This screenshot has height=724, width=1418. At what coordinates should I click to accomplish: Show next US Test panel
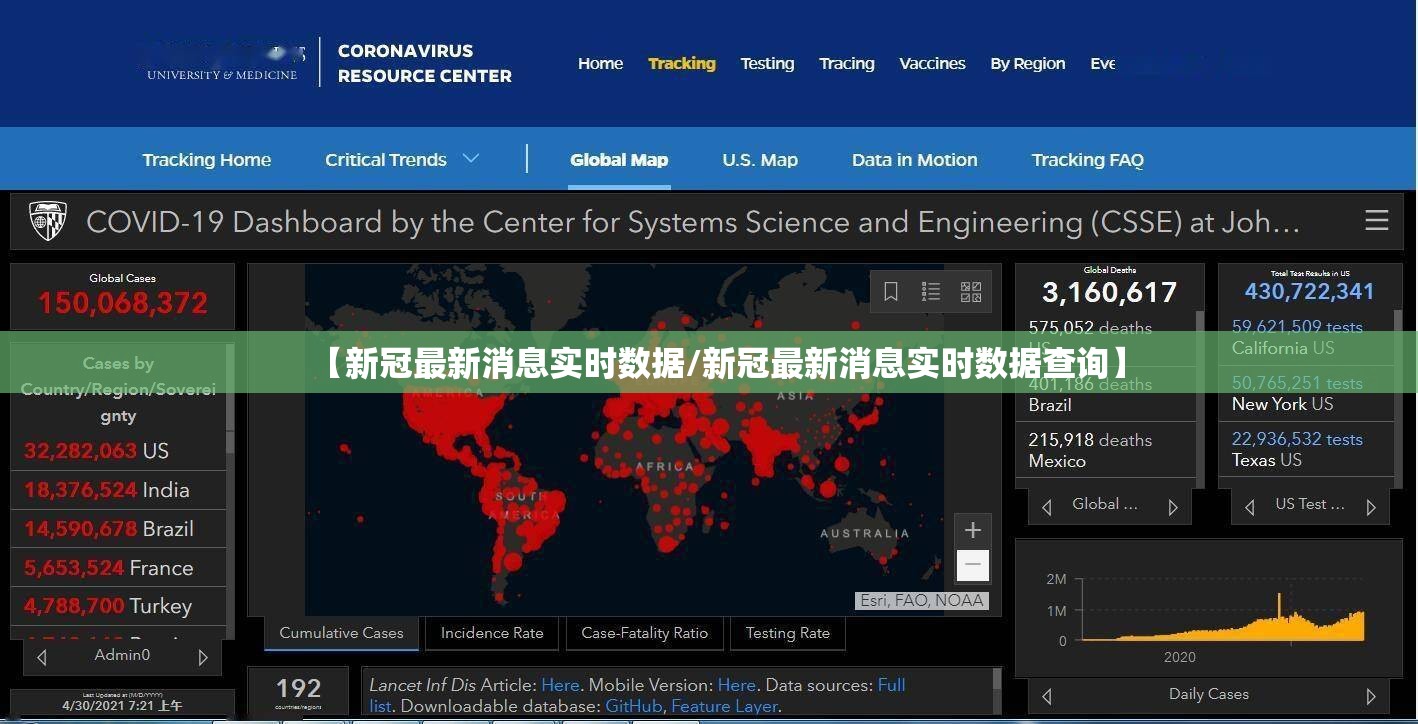pyautogui.click(x=1371, y=507)
